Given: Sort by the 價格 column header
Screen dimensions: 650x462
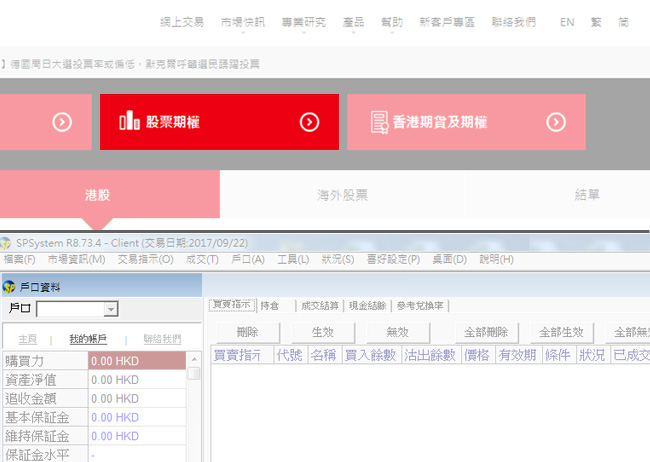Looking at the screenshot, I should click(478, 355).
